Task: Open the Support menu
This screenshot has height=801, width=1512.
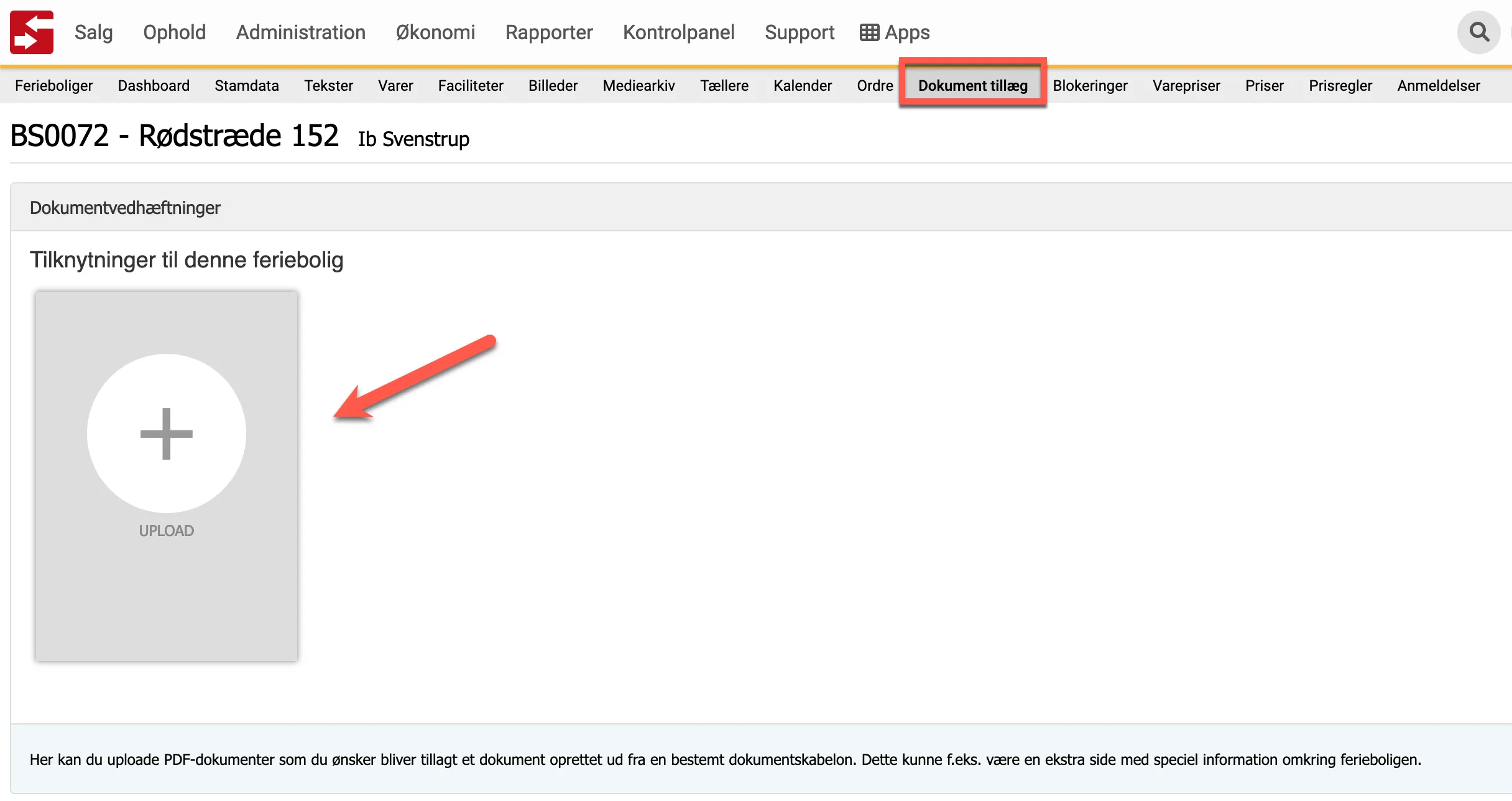Action: pyautogui.click(x=800, y=32)
